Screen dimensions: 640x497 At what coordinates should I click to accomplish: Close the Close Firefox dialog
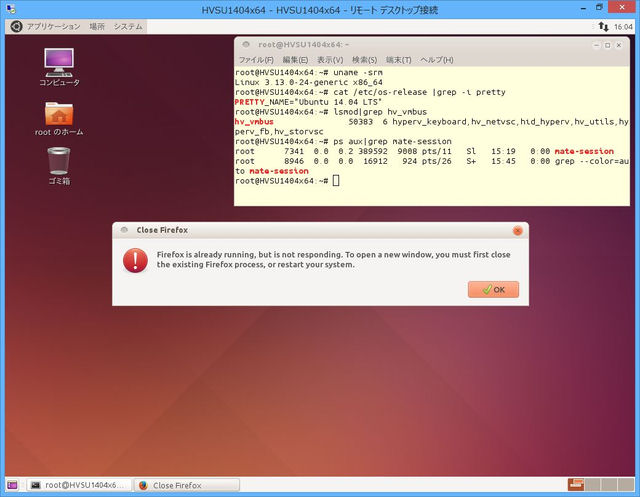pos(518,231)
